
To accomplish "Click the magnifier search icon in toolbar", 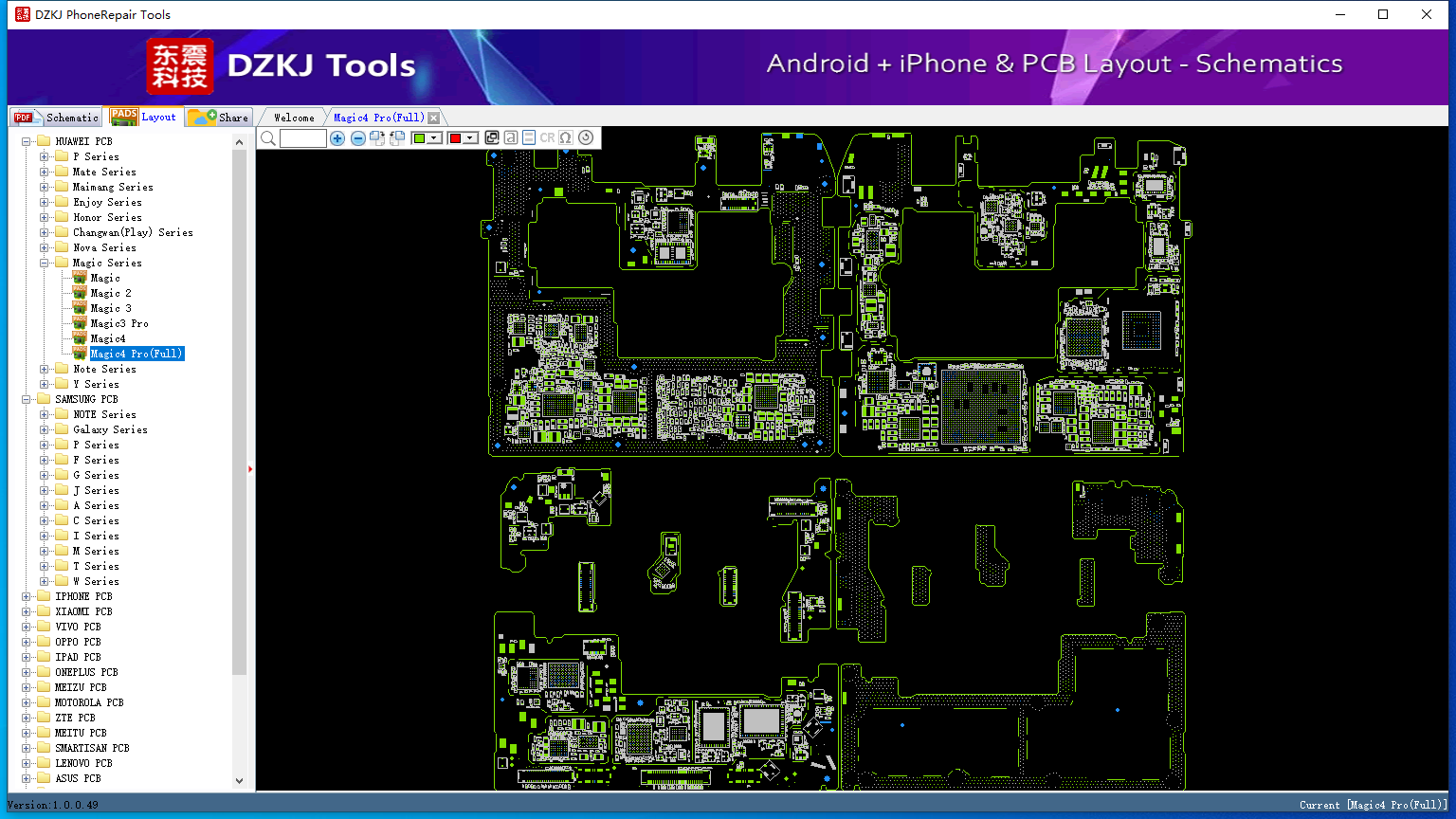I will [268, 138].
